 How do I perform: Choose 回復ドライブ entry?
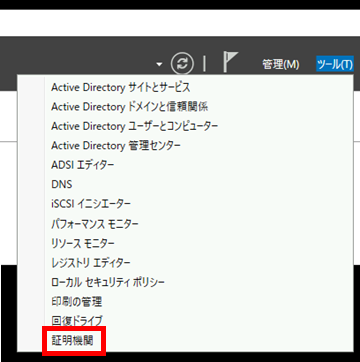(77, 321)
